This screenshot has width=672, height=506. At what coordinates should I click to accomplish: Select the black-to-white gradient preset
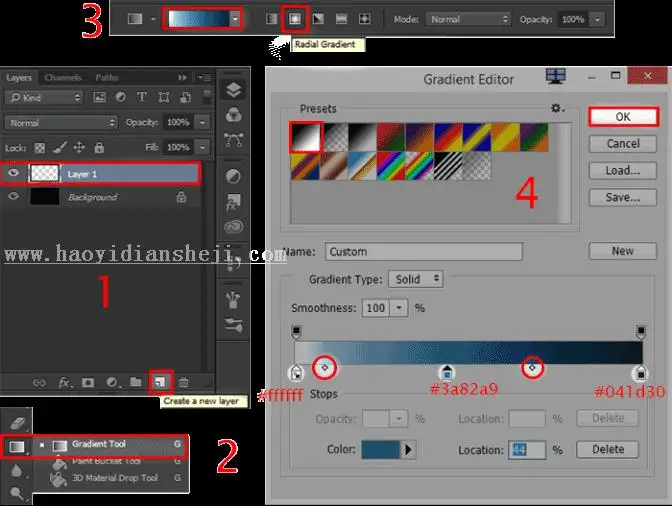click(306, 137)
